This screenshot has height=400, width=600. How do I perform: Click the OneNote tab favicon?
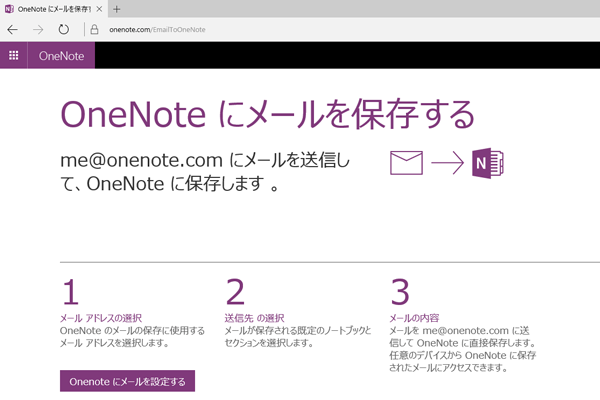[10, 9]
